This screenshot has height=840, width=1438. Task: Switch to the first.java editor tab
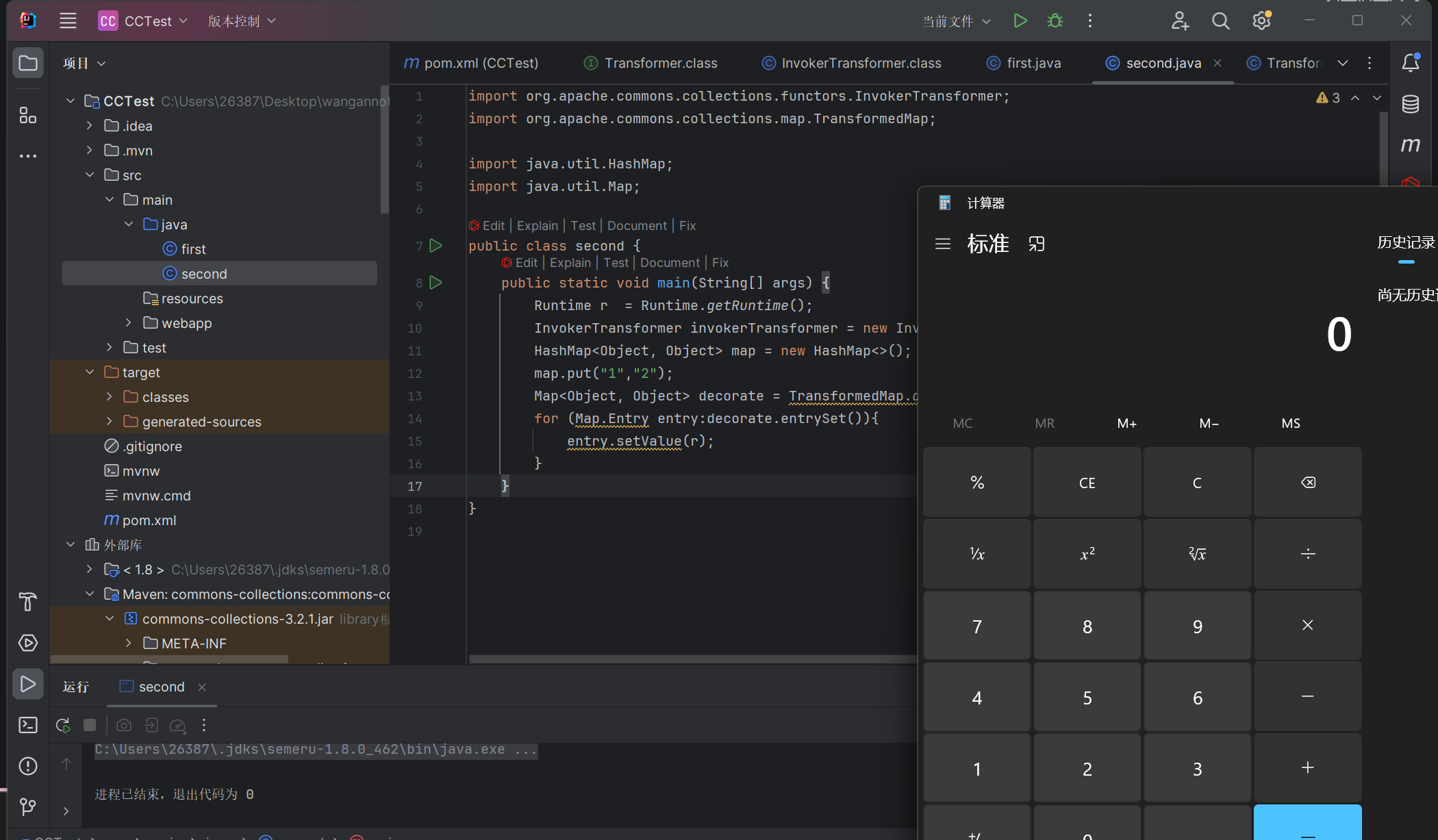[1024, 63]
